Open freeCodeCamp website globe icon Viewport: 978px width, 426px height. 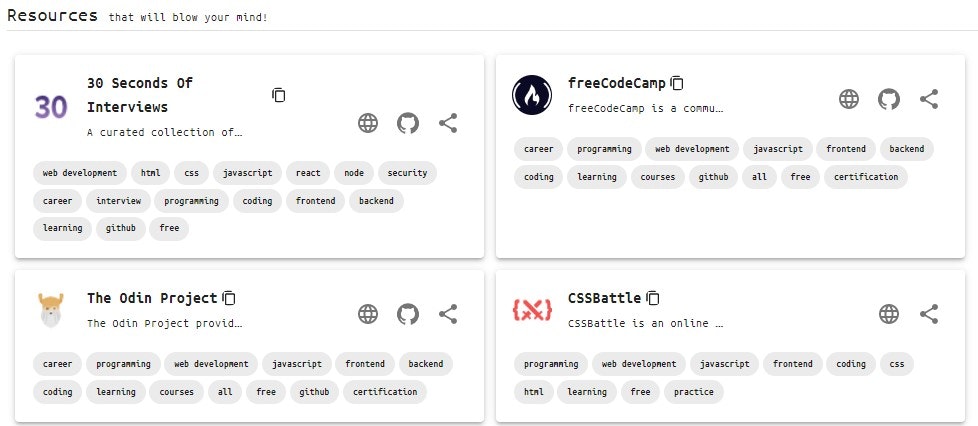[849, 99]
